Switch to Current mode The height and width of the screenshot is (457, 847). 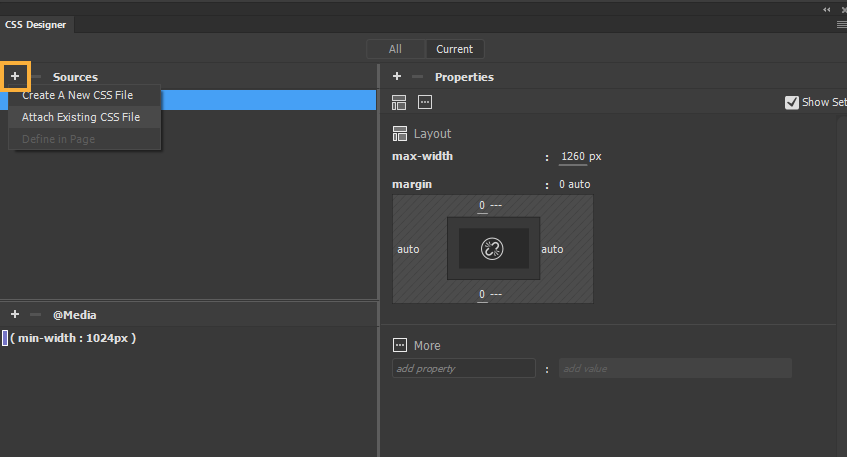(x=454, y=48)
